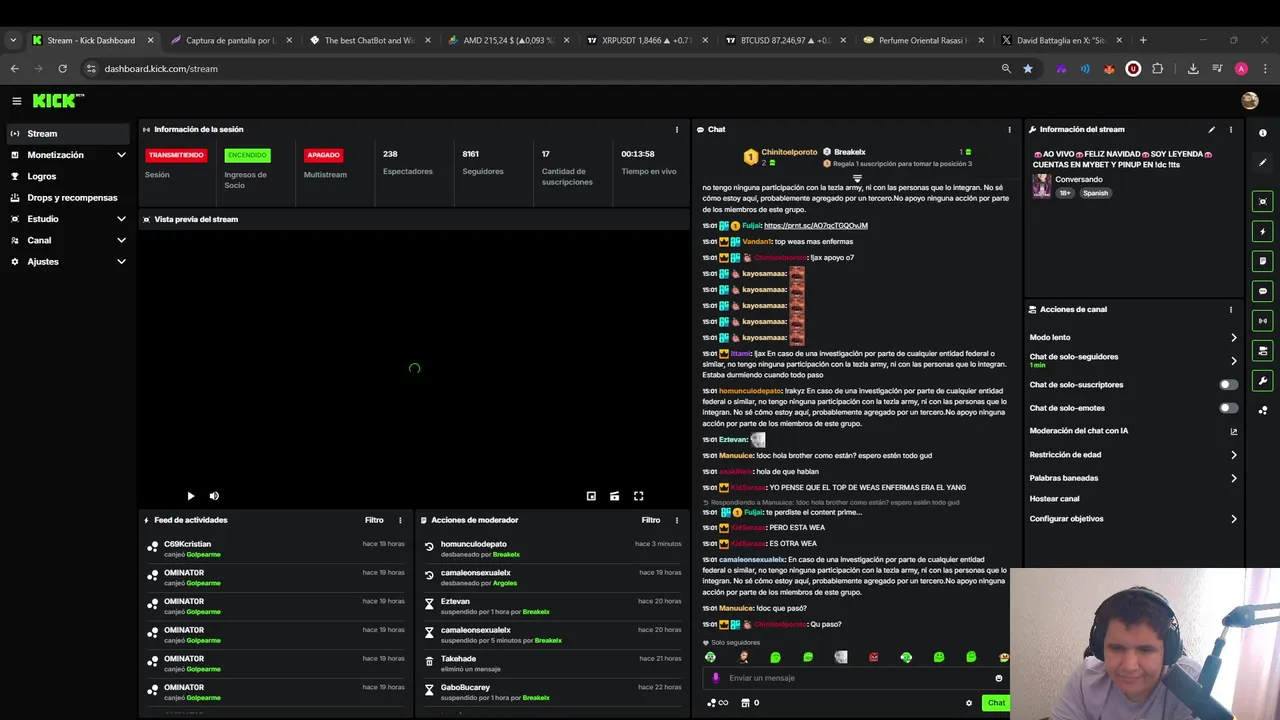Click the 18+ stream tag
This screenshot has height=720, width=1280.
(x=1065, y=193)
